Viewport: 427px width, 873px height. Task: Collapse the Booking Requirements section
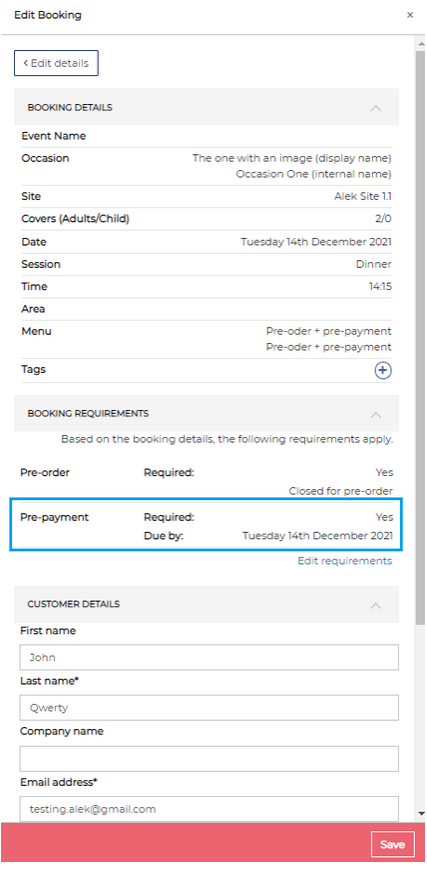point(376,414)
